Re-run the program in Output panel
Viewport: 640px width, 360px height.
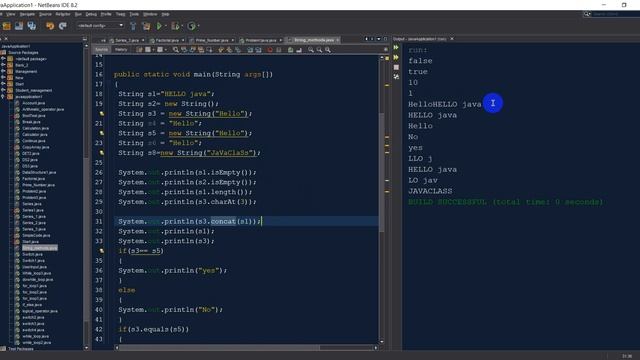(x=396, y=48)
